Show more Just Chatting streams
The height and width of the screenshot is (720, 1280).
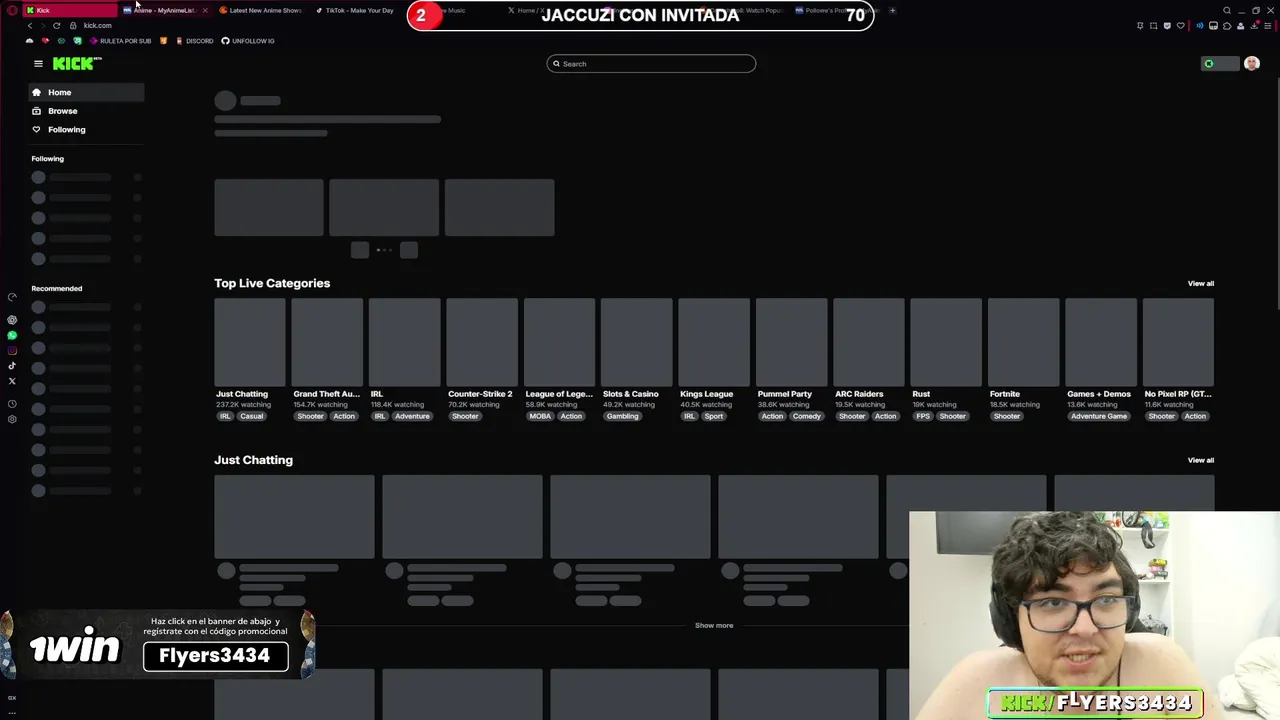714,626
